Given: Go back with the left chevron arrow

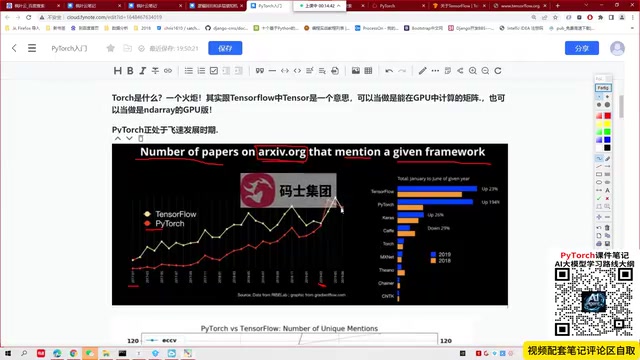Looking at the screenshot, I should tap(14, 48).
